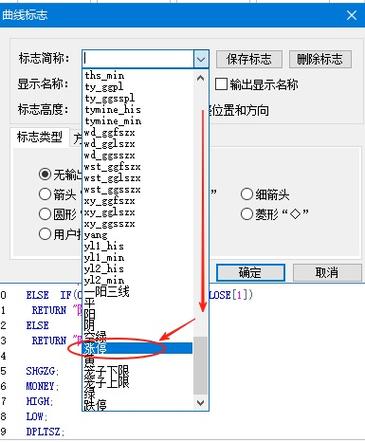Click the list scrollbar up arrow
The image size is (365, 442).
(200, 78)
